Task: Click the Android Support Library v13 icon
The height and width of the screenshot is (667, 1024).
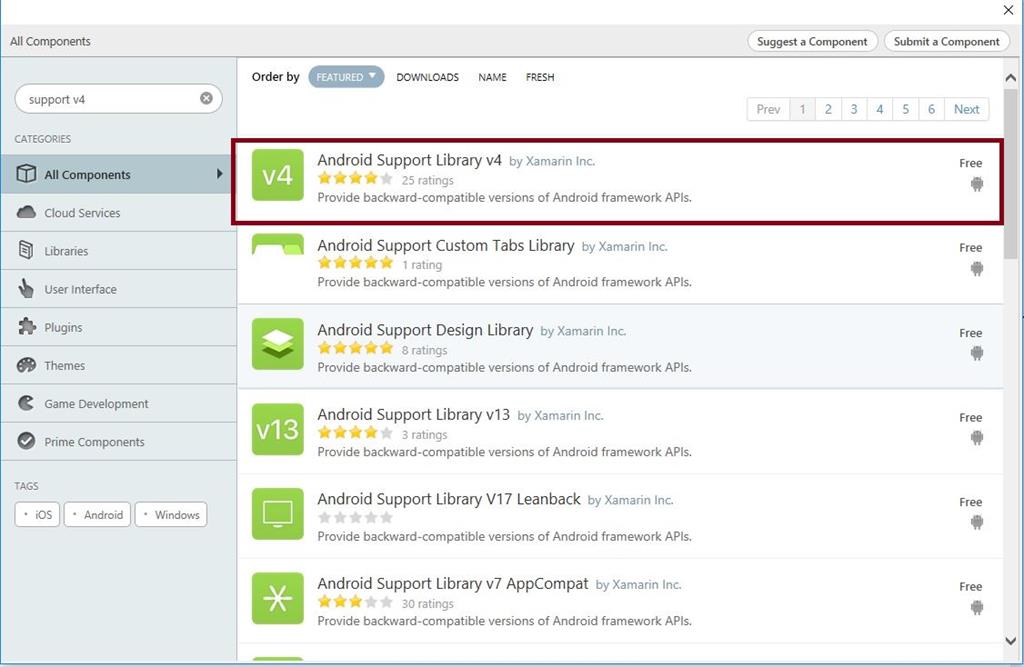Action: click(x=278, y=429)
